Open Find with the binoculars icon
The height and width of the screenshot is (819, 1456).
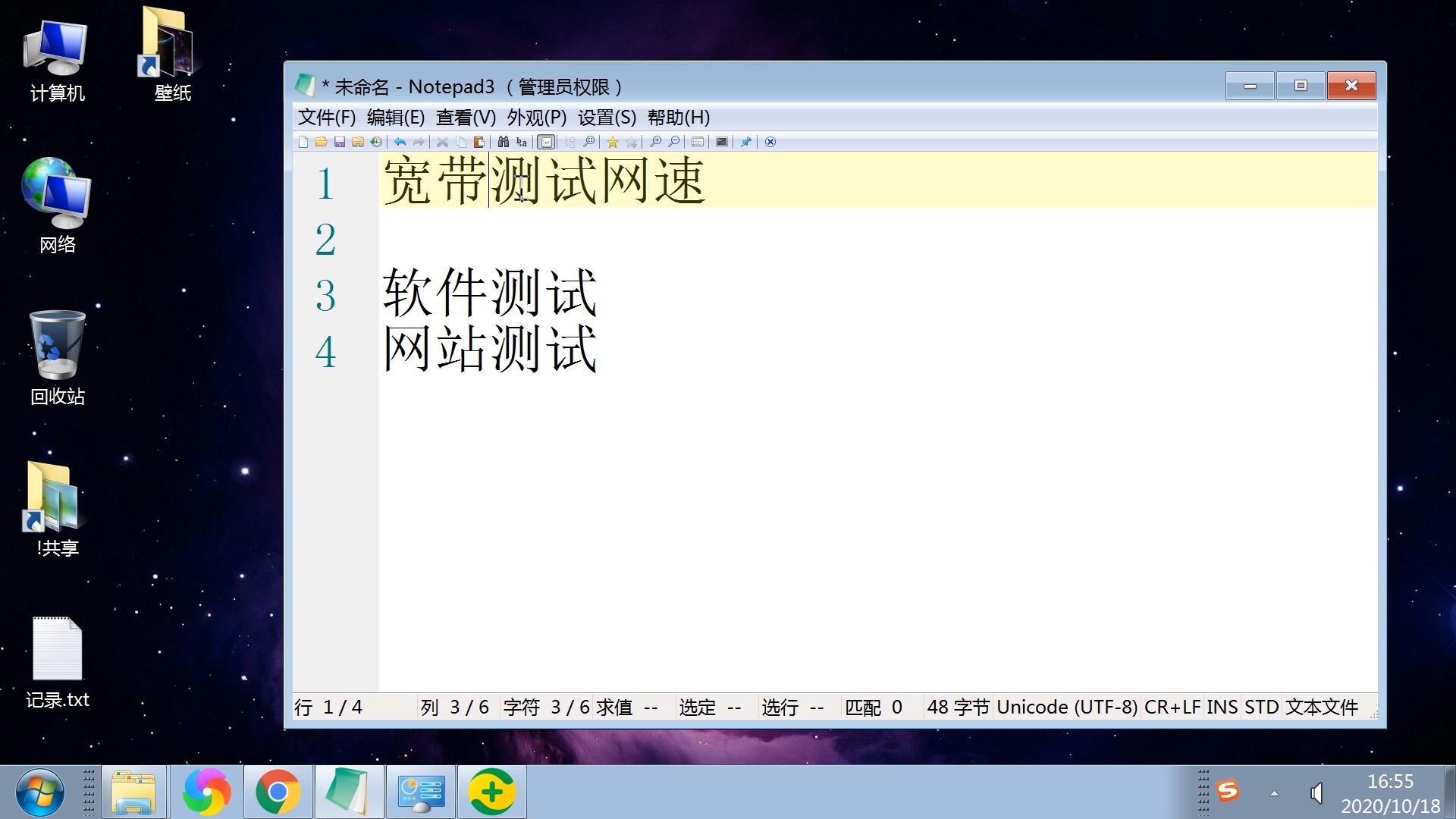tap(503, 142)
